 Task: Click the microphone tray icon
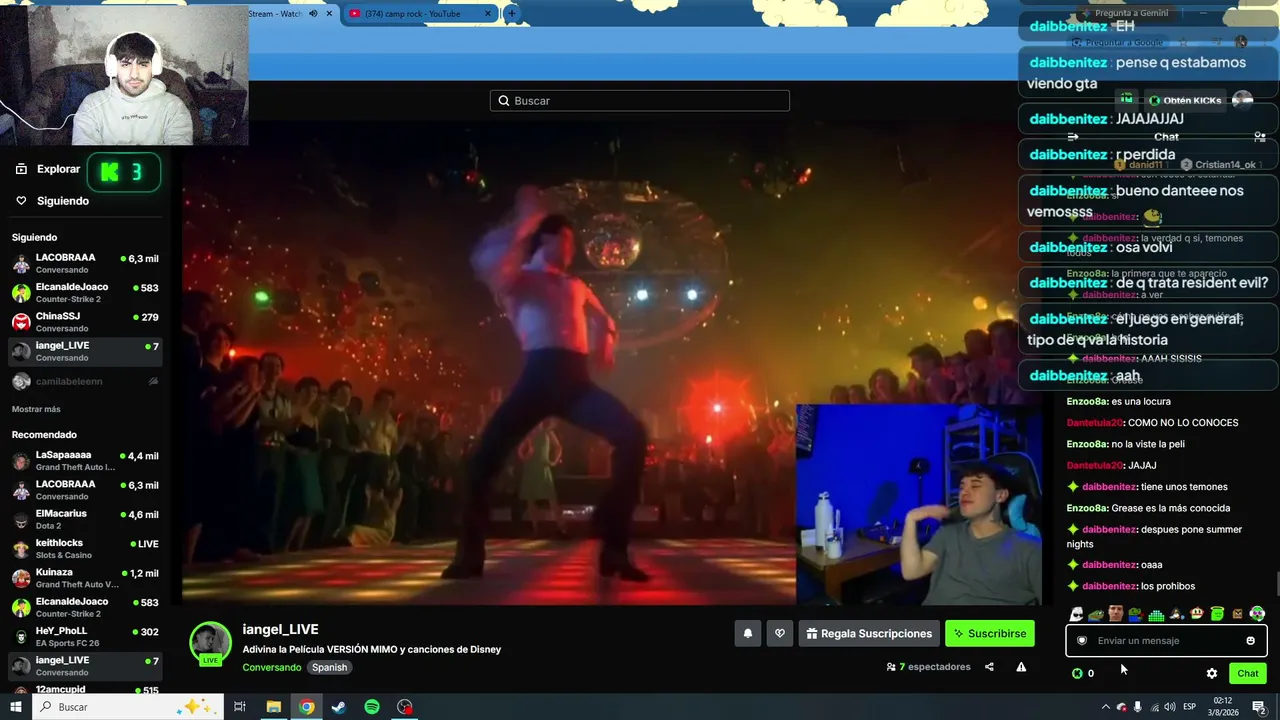(x=1138, y=707)
